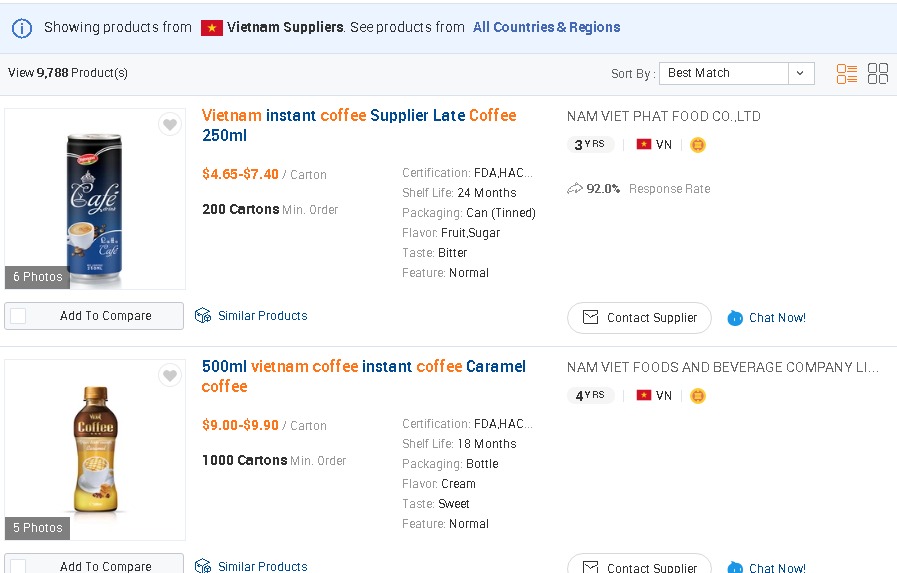Screen dimensions: 897x573
Task: Tick Add To Compare checkbox for caramel coffee
Action: pos(18,567)
